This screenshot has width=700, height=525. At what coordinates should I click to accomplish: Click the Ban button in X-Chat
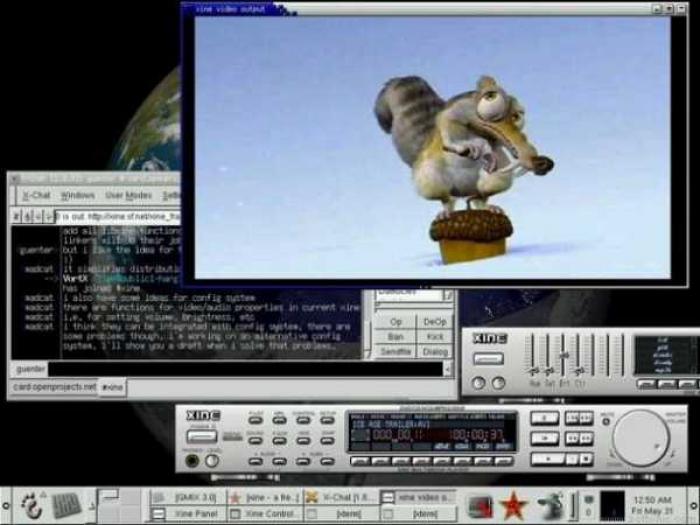tap(396, 337)
